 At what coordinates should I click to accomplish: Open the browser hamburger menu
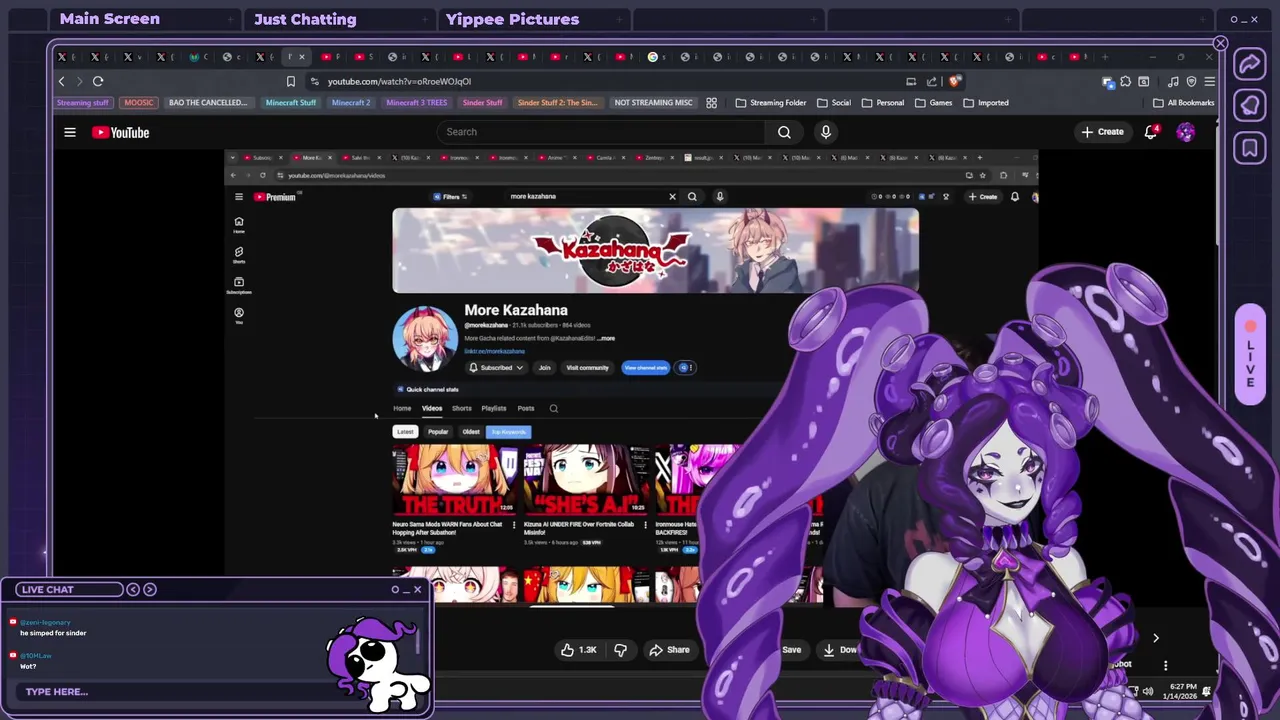(1209, 81)
